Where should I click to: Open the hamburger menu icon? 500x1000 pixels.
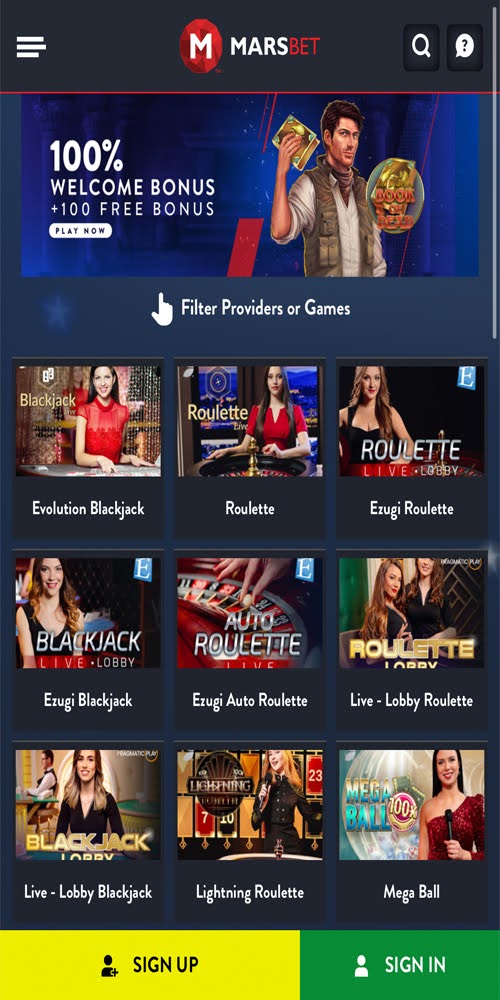31,47
